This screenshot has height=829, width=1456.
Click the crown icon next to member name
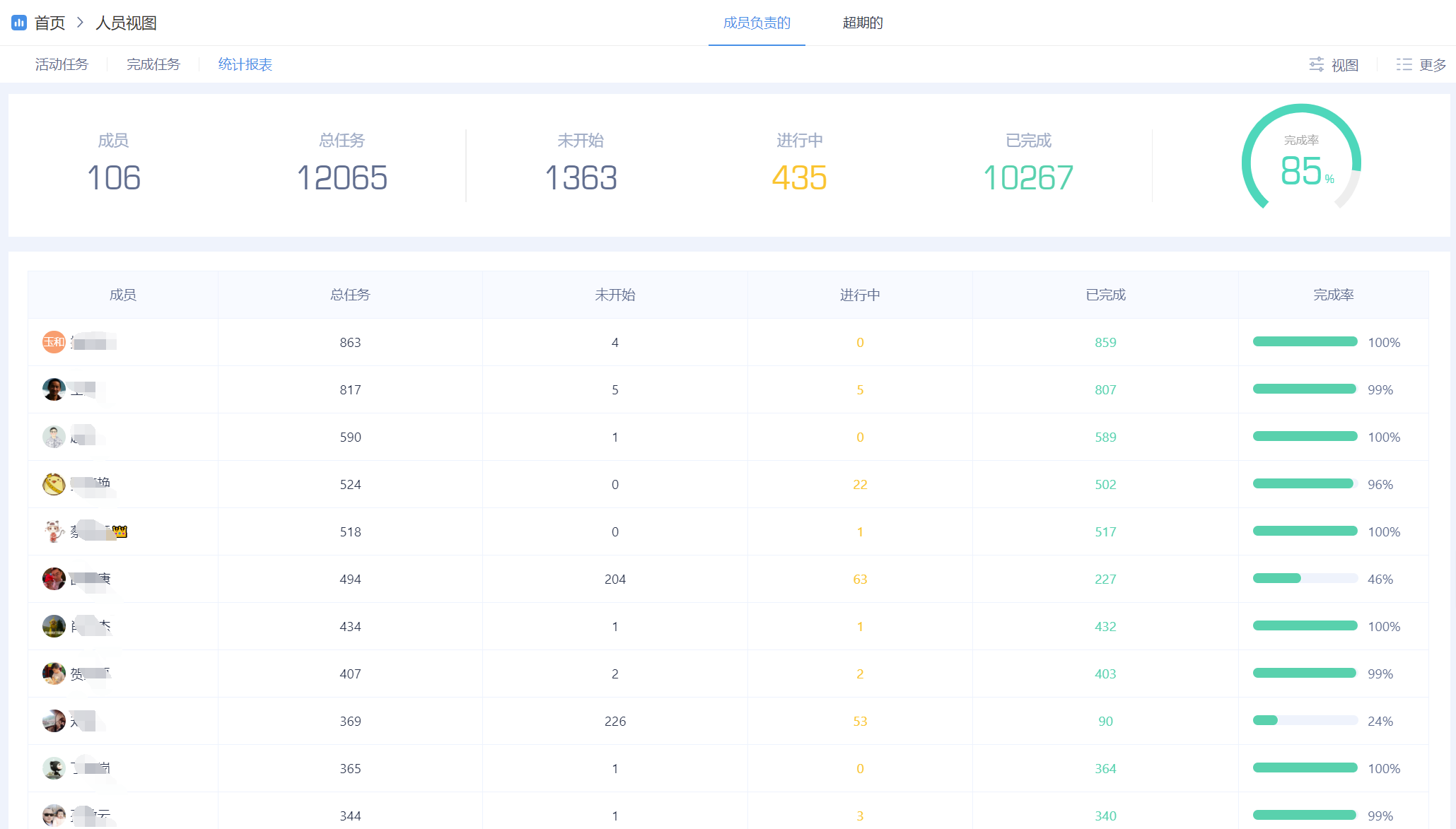120,531
